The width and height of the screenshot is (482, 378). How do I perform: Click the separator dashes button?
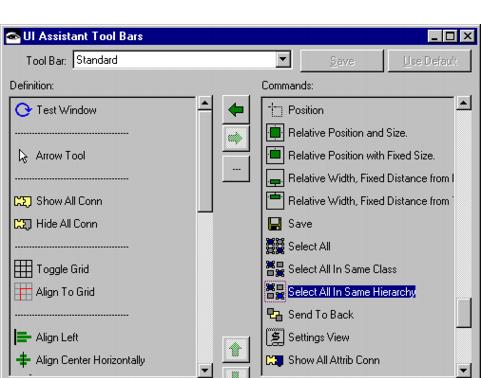(x=236, y=169)
